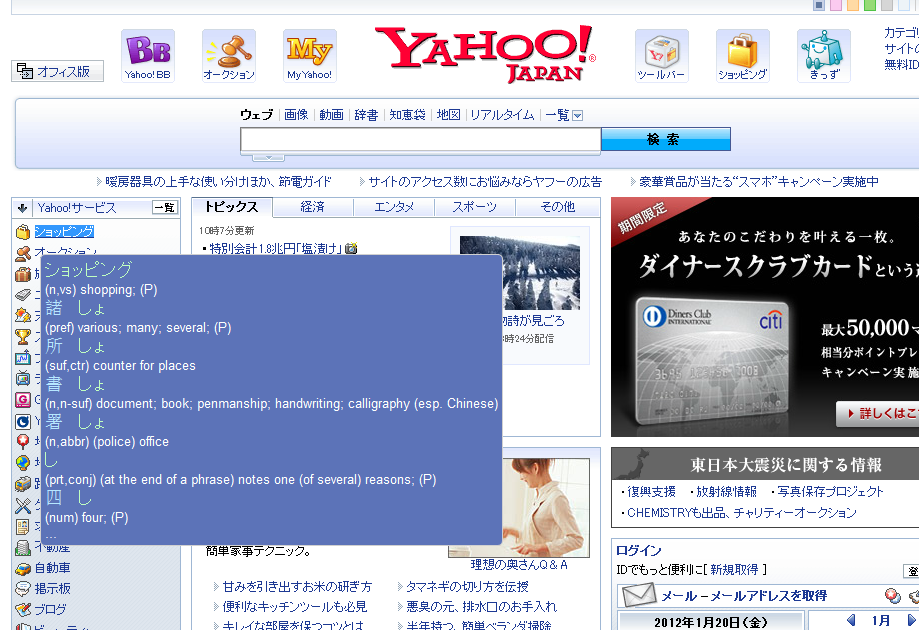Click the sidebar fork and knife icon
The width and height of the screenshot is (919, 630).
(23, 505)
